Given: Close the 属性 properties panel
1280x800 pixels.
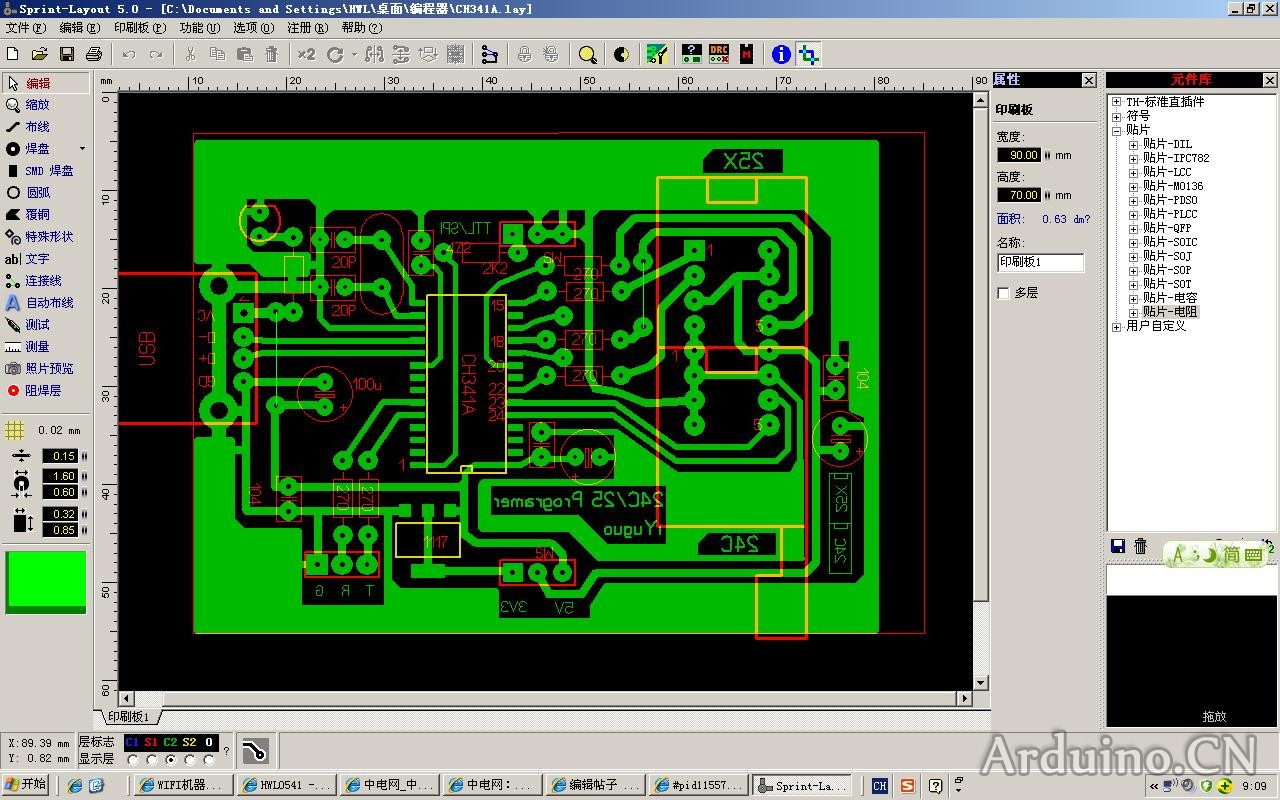Looking at the screenshot, I should click(x=1089, y=80).
